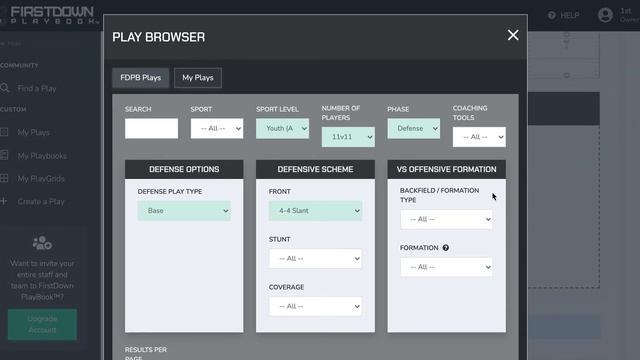
Task: Open the Sport Level dropdown
Action: click(x=282, y=129)
